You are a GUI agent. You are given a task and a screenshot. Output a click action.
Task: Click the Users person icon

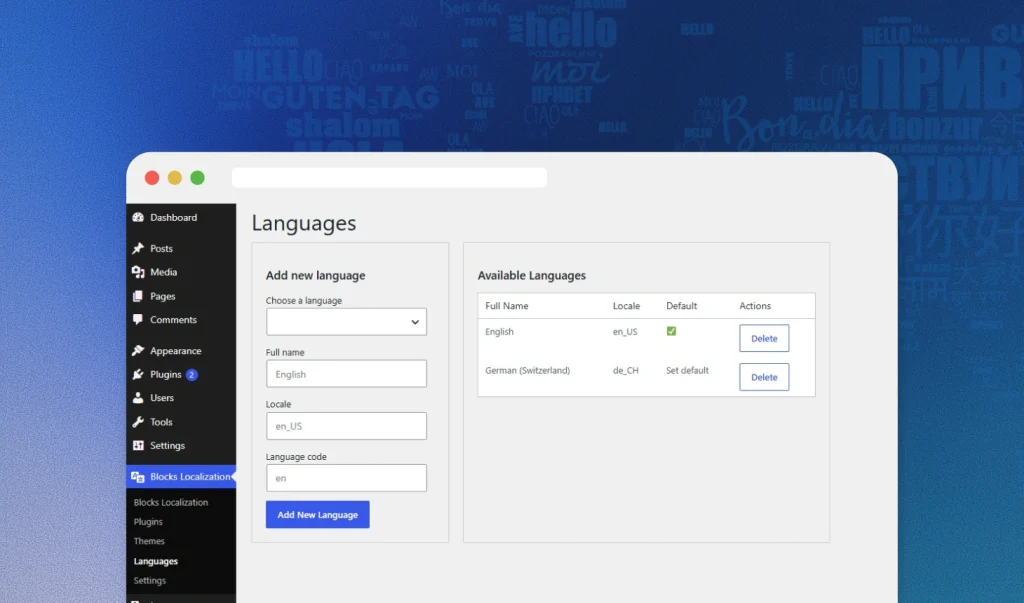coord(138,397)
